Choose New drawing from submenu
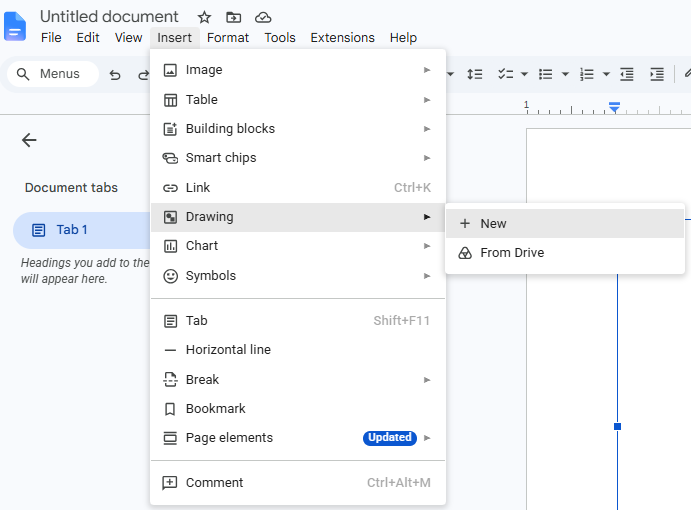This screenshot has height=510, width=691. (x=565, y=223)
